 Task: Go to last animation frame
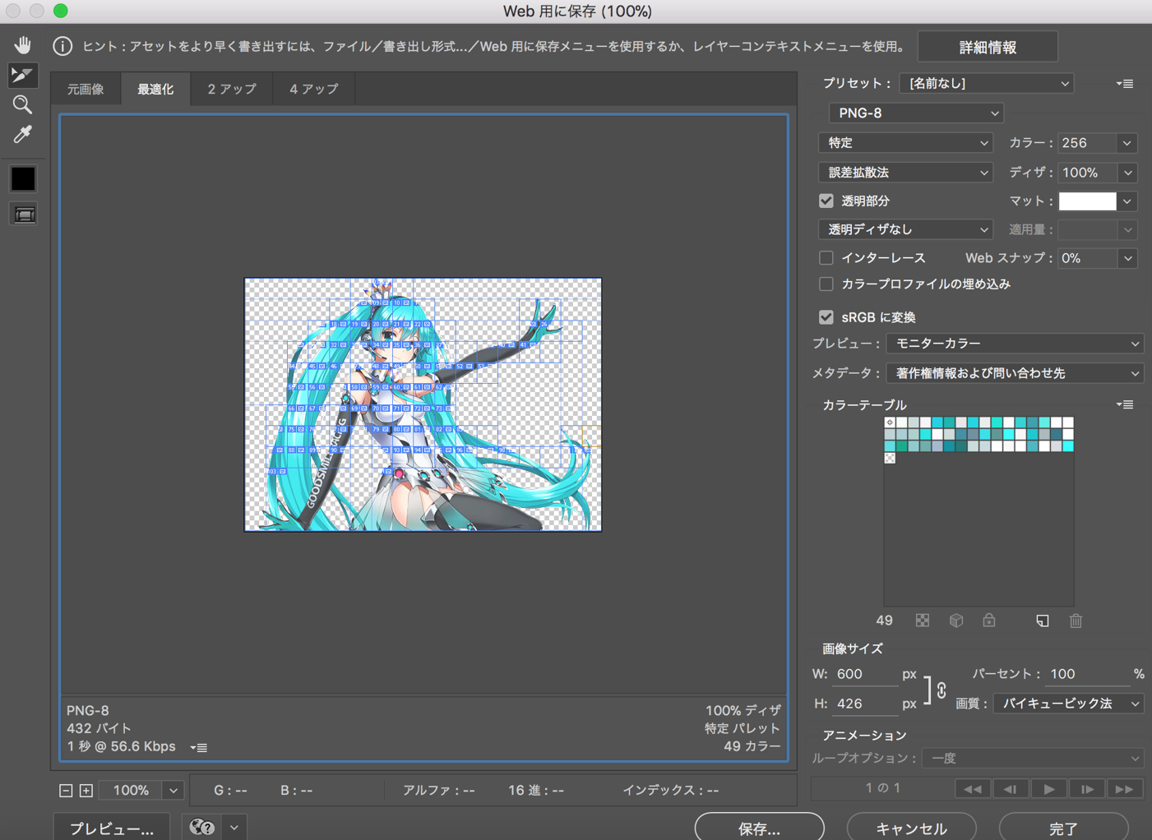1125,789
